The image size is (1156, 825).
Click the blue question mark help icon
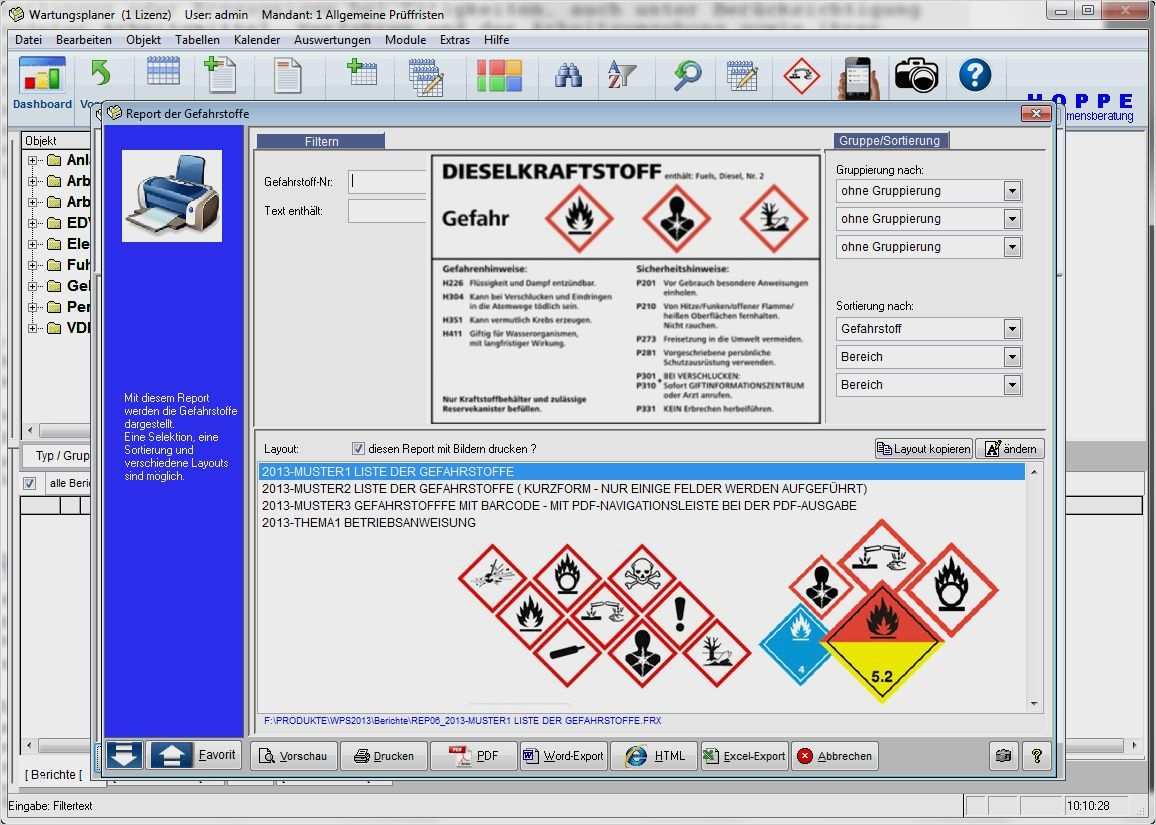[974, 76]
